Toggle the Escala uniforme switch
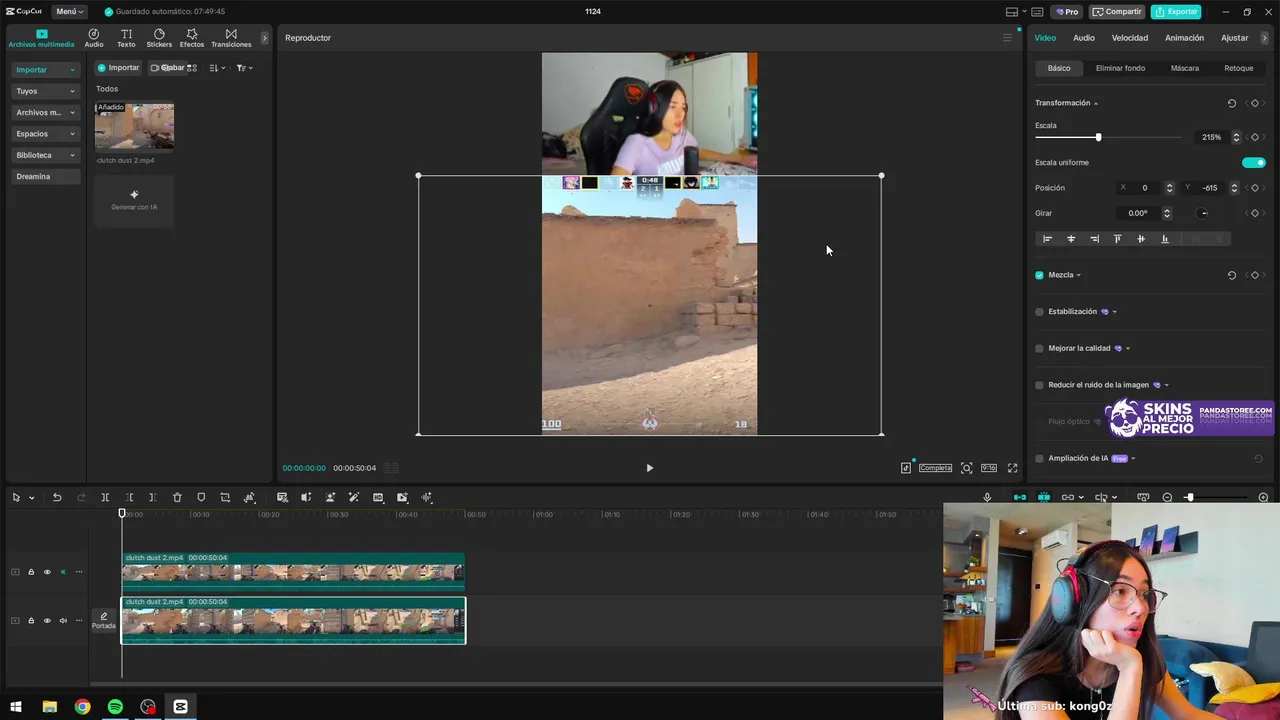1280x720 pixels. pos(1253,162)
